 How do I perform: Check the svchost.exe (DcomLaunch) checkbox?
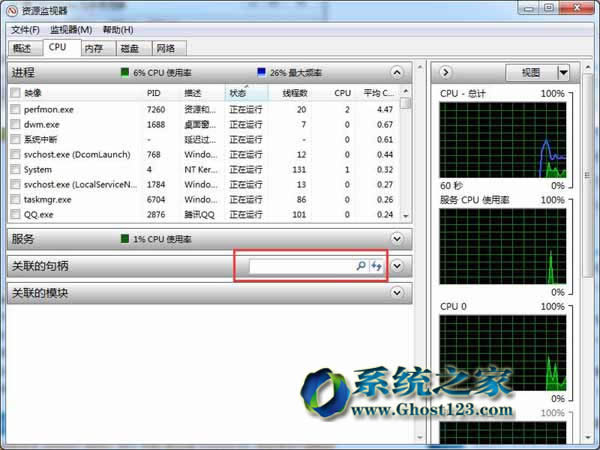(x=15, y=154)
